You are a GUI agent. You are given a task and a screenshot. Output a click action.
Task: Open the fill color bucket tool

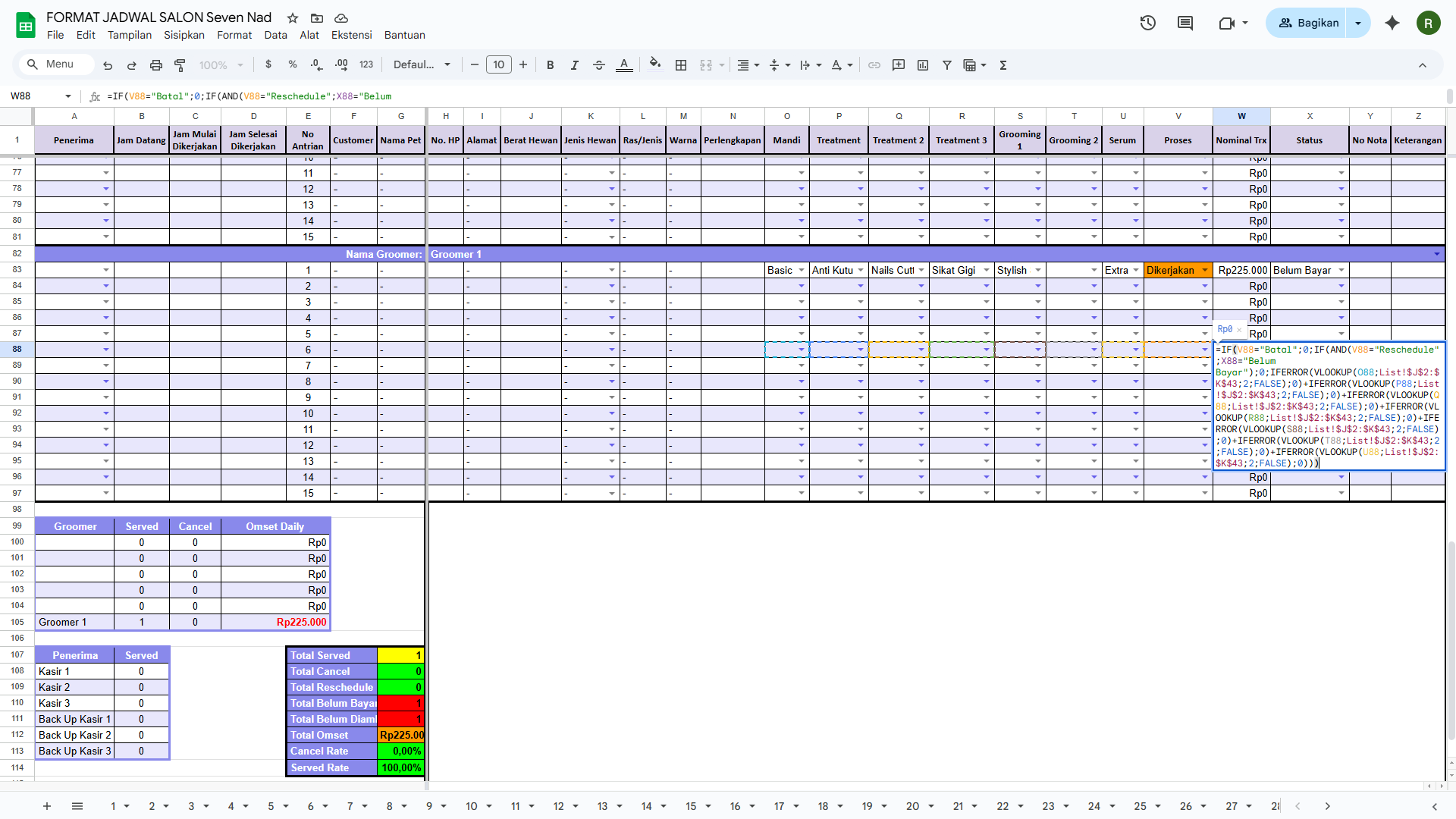655,64
